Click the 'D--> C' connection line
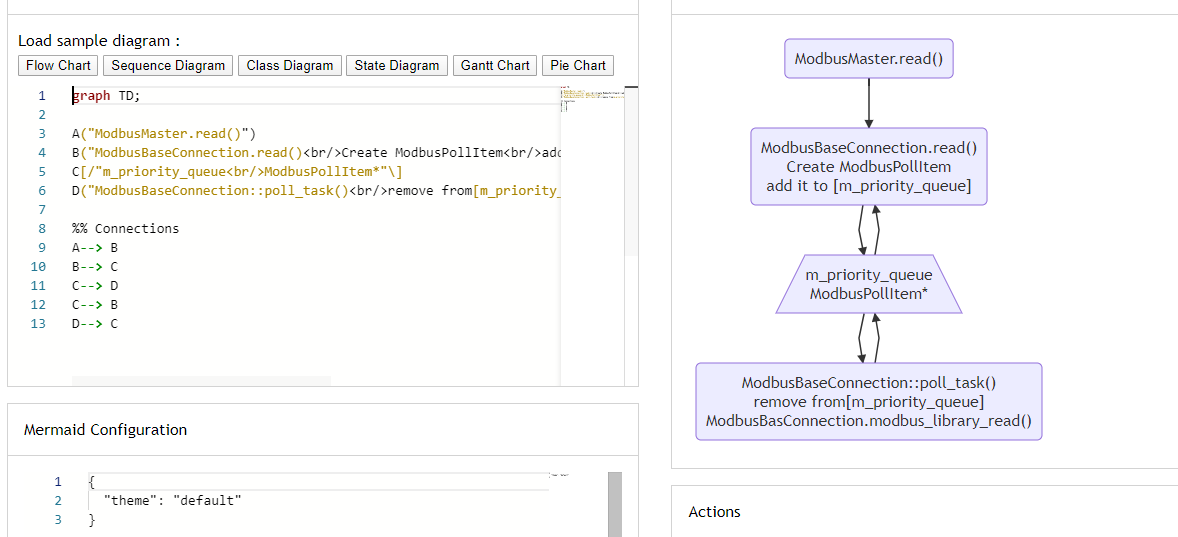Screen dimensions: 1178x537 (x=95, y=324)
